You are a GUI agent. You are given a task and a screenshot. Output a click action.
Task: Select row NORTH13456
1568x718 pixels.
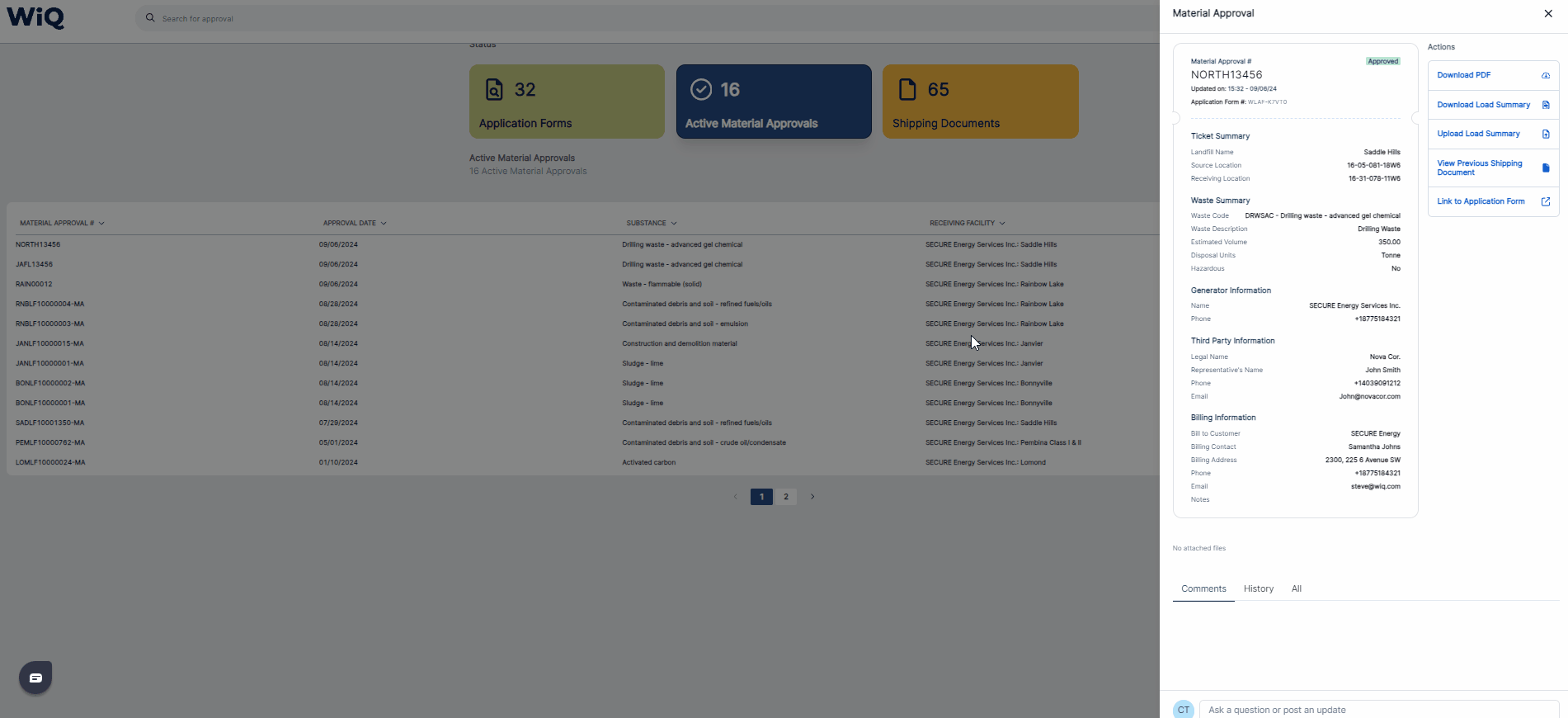point(583,244)
